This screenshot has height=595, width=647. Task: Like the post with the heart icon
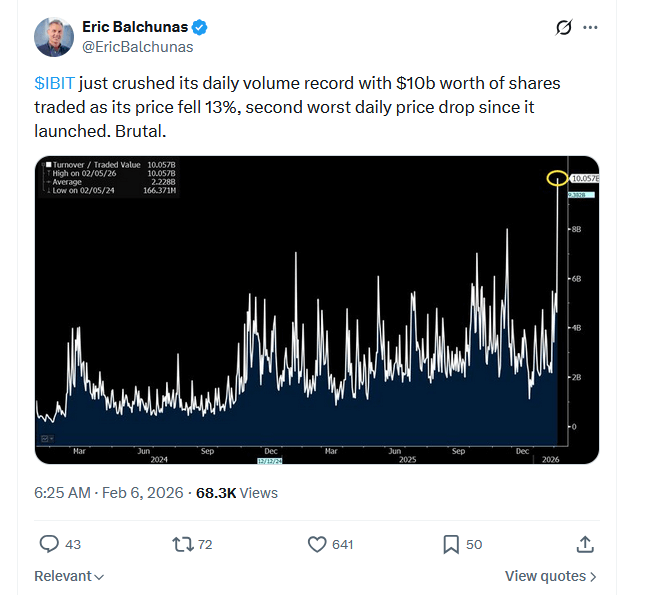click(x=317, y=544)
